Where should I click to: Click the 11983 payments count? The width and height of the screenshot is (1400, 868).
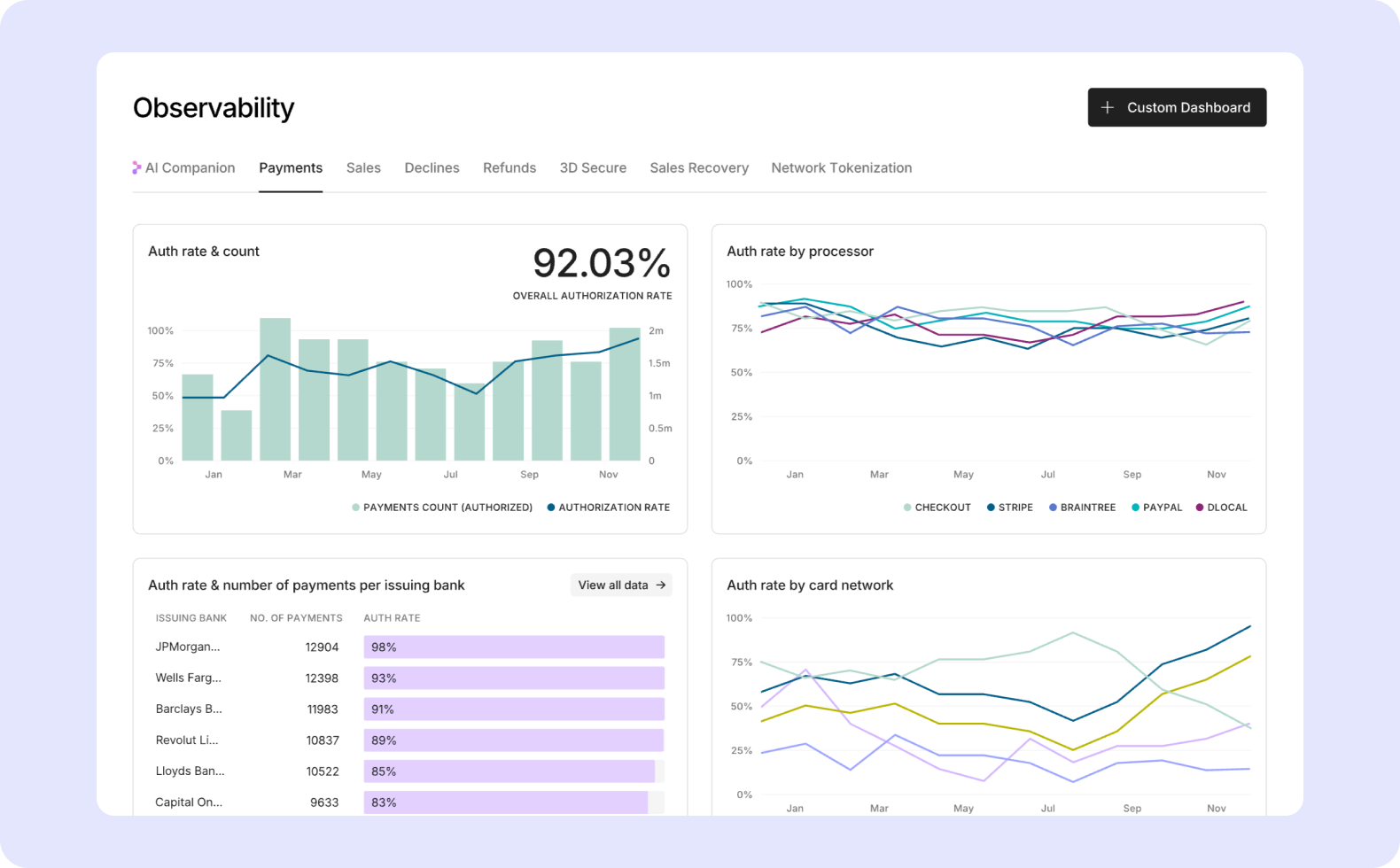pos(323,709)
